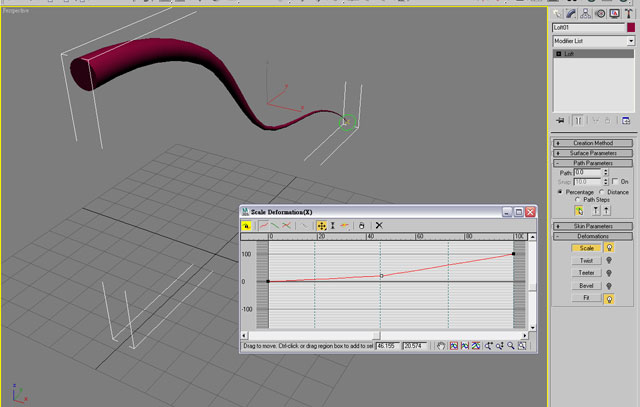Select the Zoom Region tool
This screenshot has height=407, width=640.
[x=522, y=346]
